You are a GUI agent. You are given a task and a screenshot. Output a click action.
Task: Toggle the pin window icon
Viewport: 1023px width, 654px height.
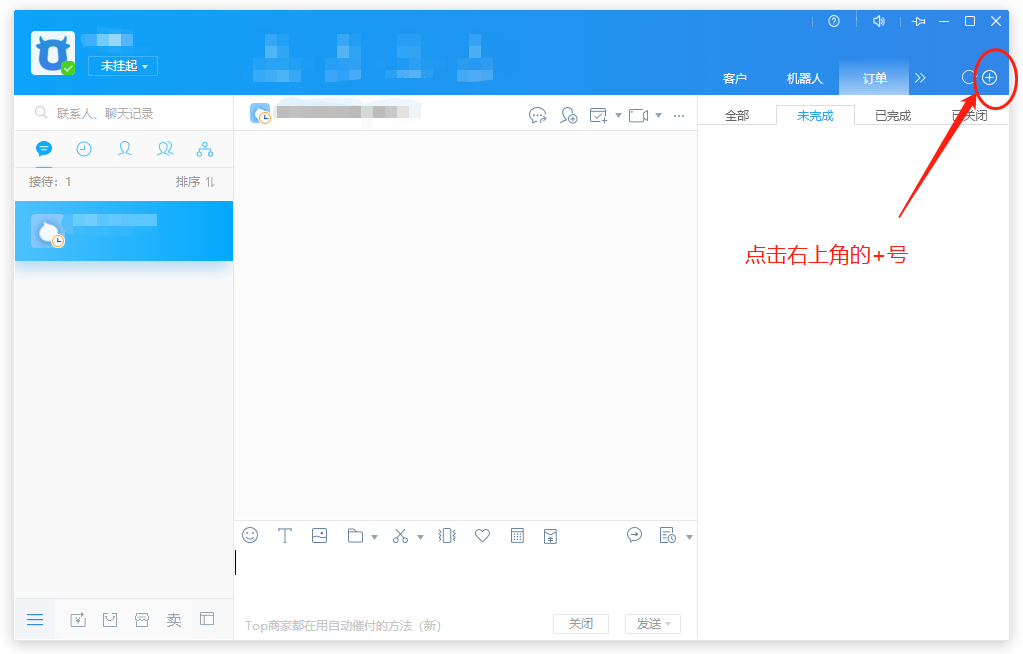tap(919, 21)
